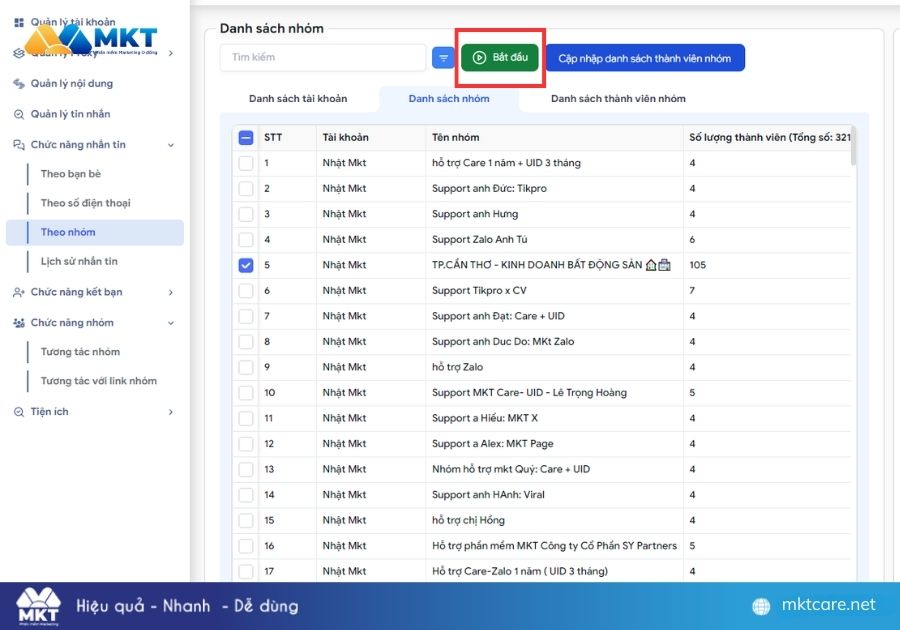Viewport: 900px width, 630px height.
Task: Click the globe icon beside mktcare.net
Action: pos(761,606)
